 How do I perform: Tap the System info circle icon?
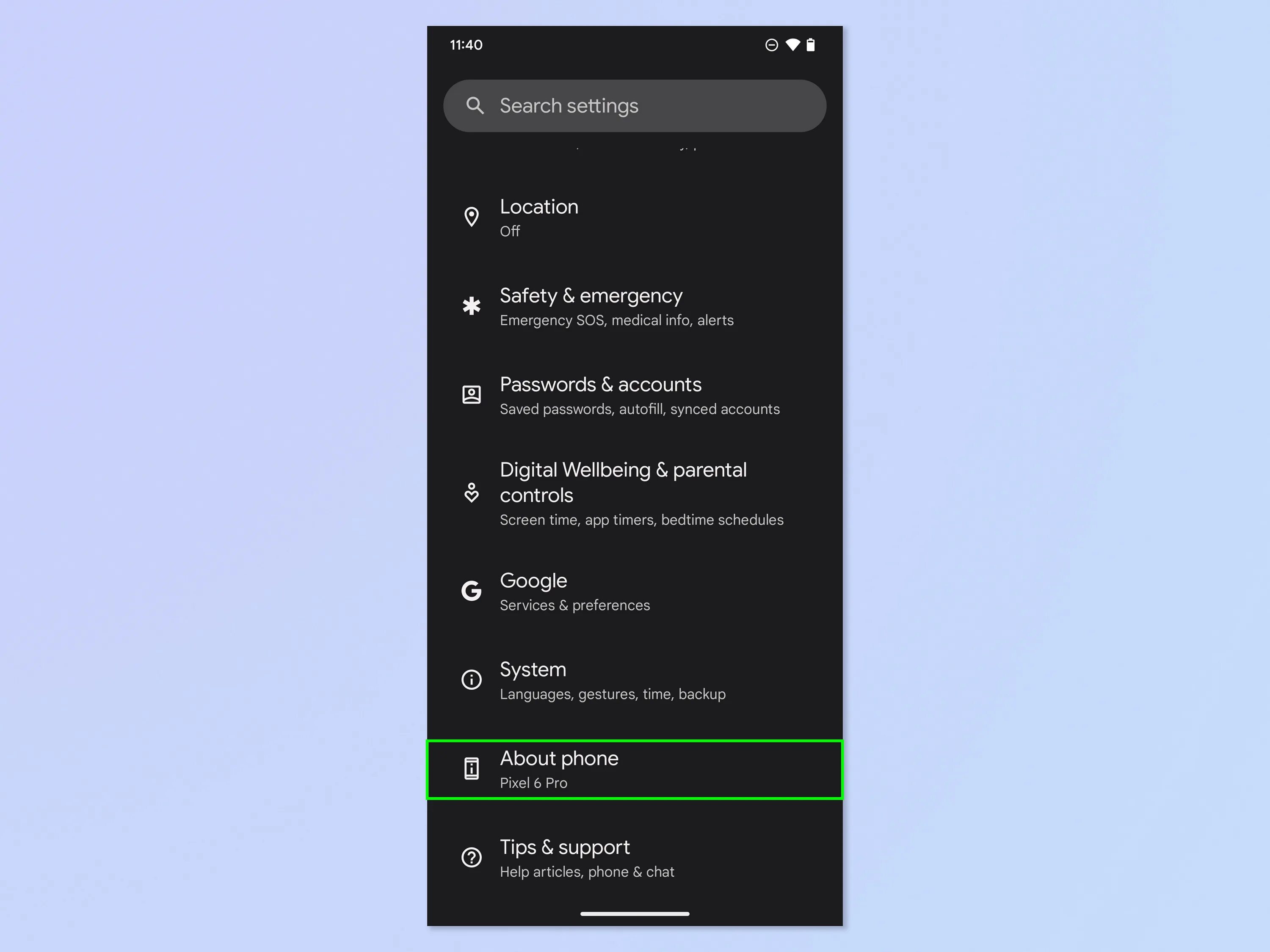tap(471, 680)
